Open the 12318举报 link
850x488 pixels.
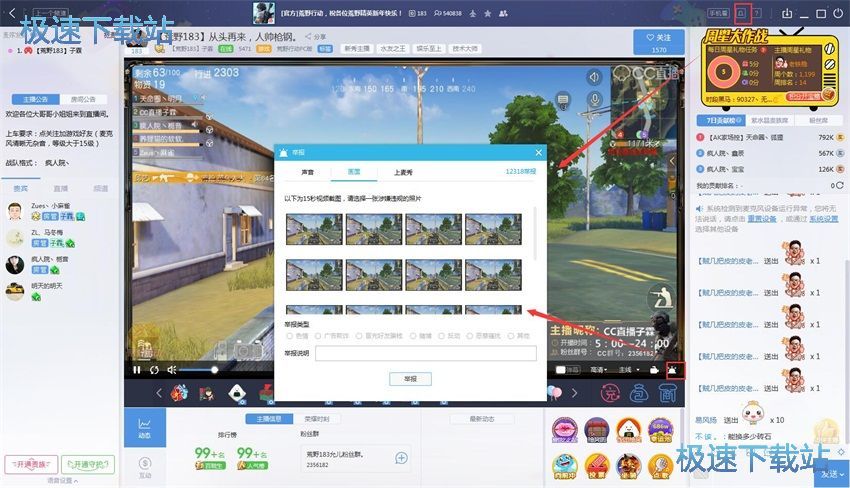tap(520, 171)
